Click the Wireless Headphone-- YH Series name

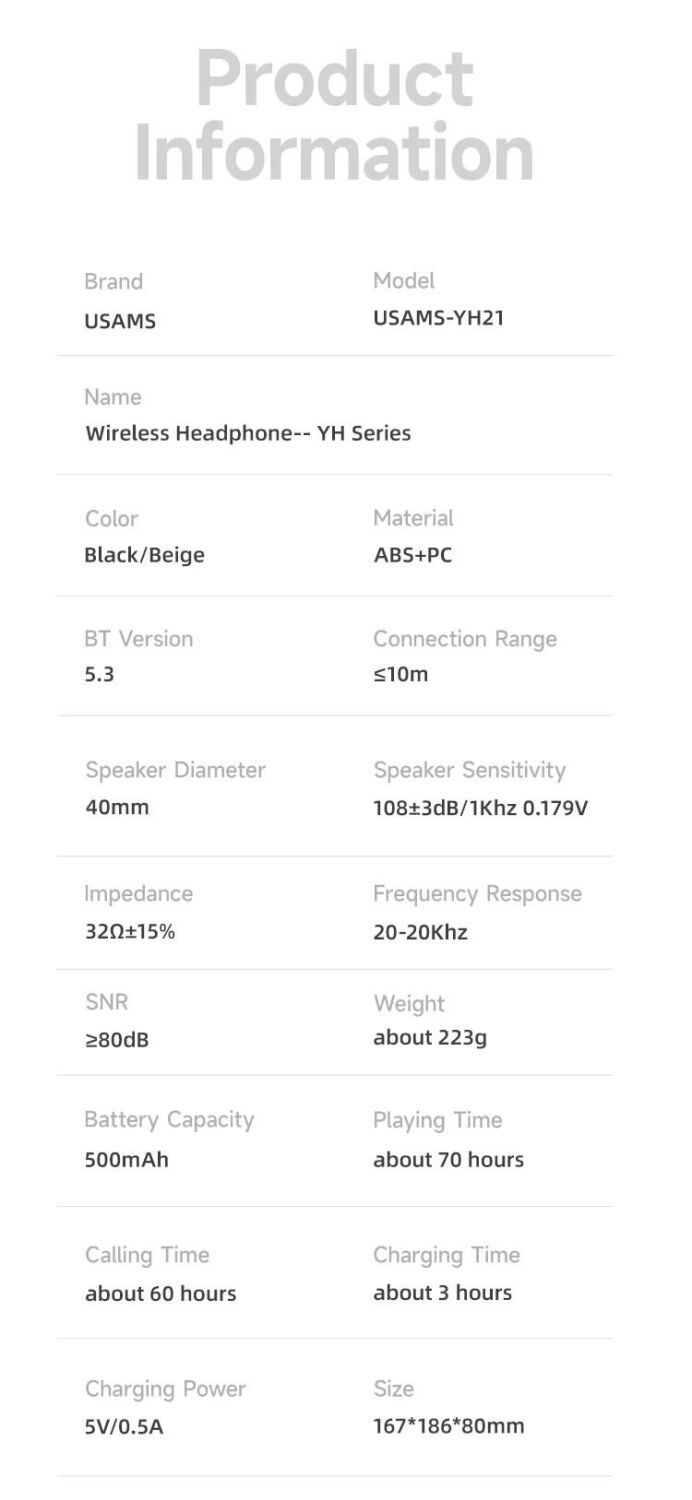(248, 433)
